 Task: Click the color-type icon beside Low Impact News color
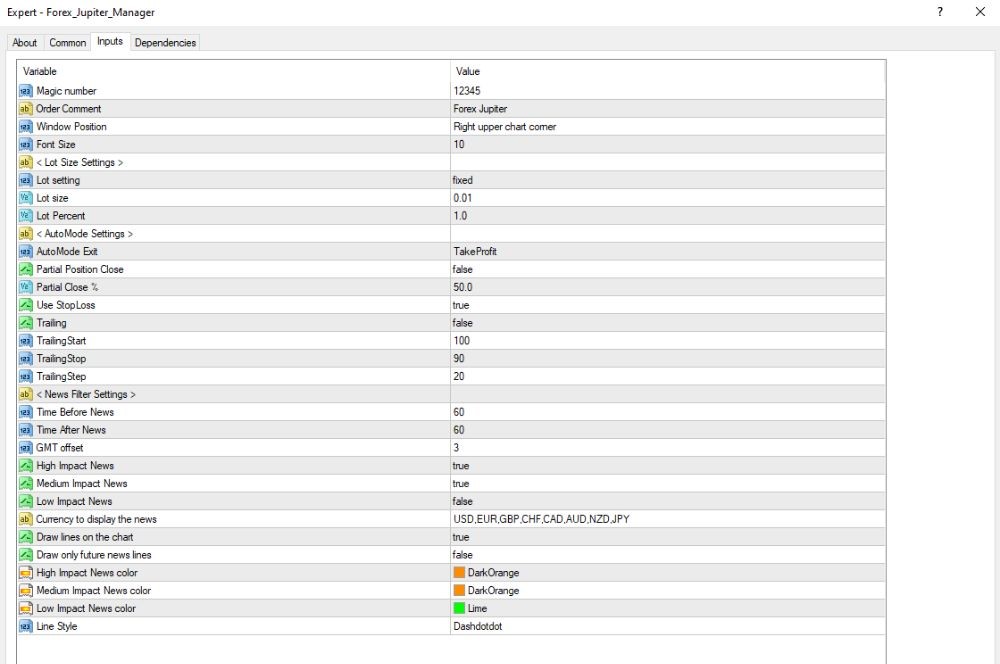(x=26, y=609)
